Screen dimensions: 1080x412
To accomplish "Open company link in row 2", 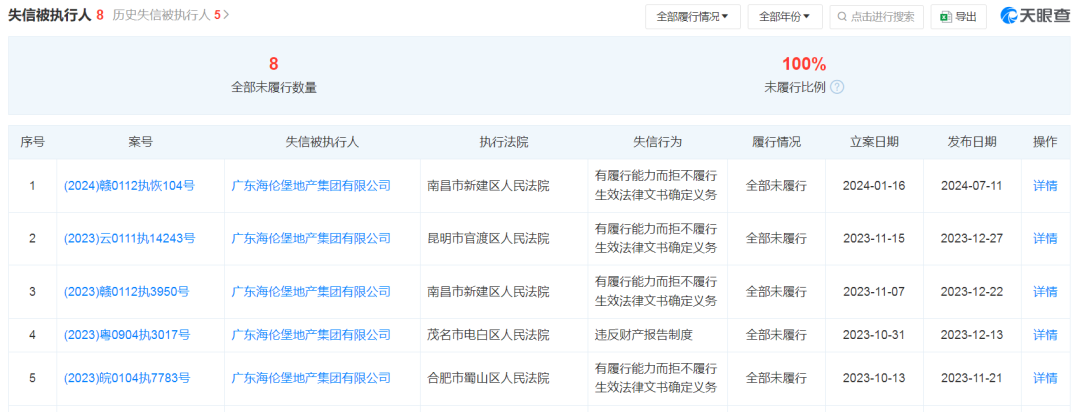I will pos(311,238).
